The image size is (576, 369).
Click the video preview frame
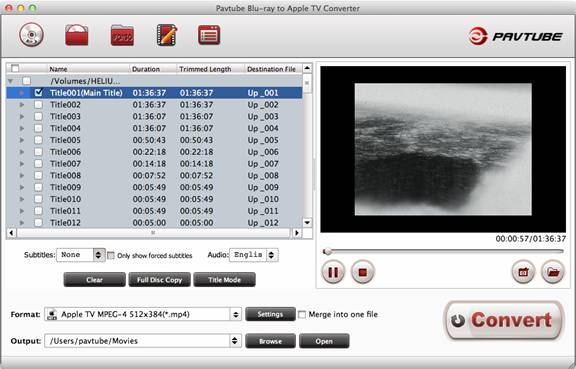point(443,149)
